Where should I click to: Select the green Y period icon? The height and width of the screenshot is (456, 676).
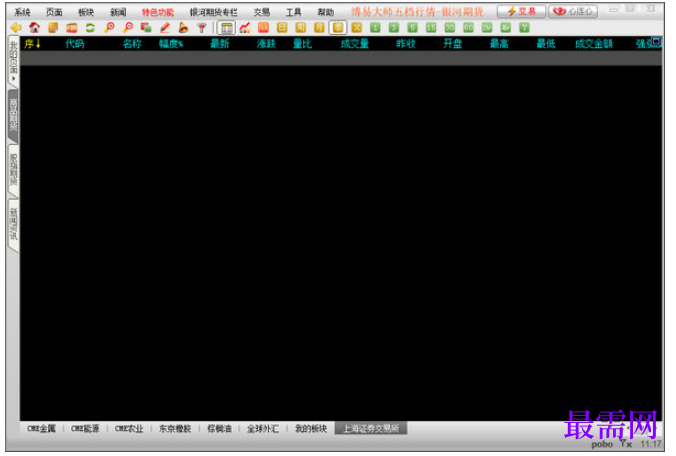[524, 28]
